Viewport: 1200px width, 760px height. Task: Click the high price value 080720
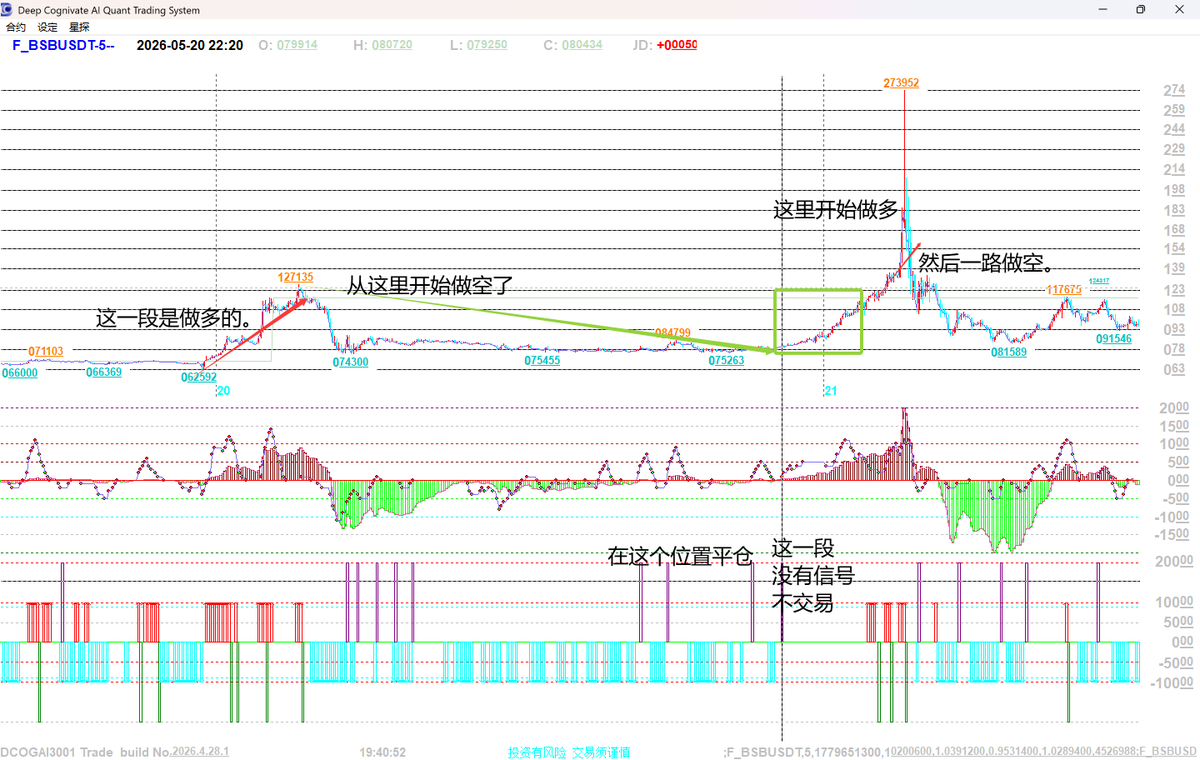tap(391, 46)
